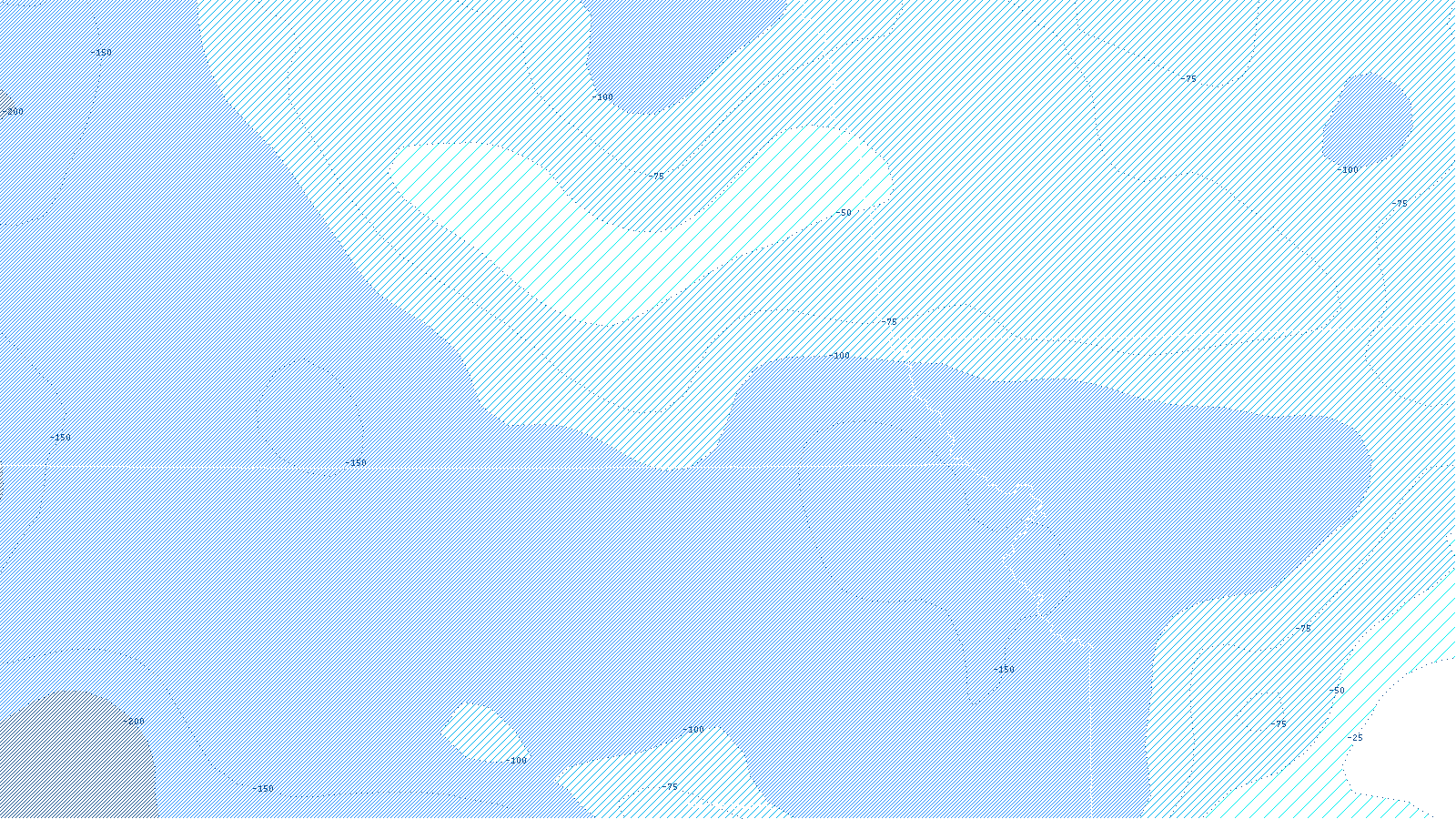Pick the -50 label nearest the -25 label
Screen dimensions: 1456x819
tap(1336, 691)
